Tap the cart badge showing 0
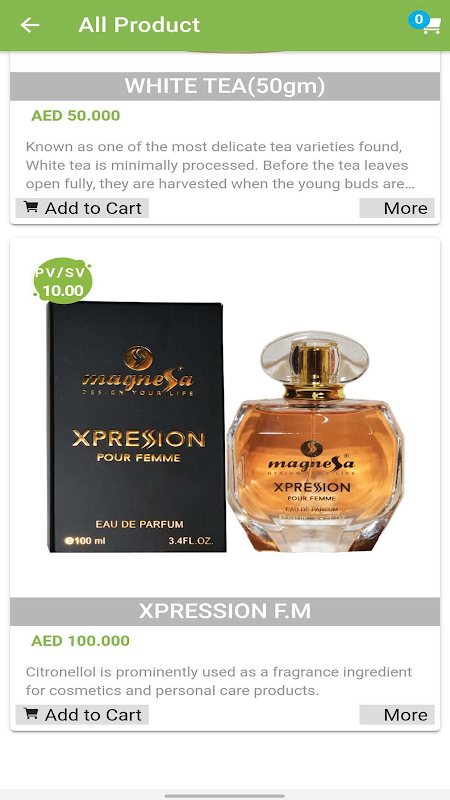The width and height of the screenshot is (450, 800). click(x=419, y=19)
